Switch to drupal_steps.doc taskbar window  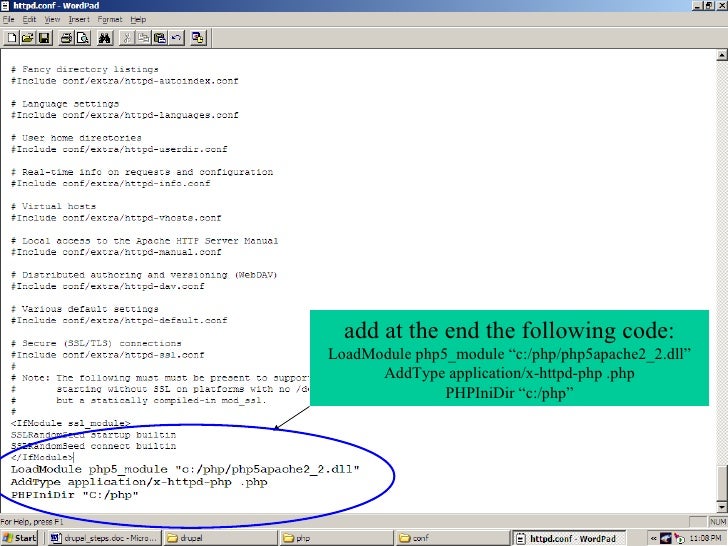104,538
